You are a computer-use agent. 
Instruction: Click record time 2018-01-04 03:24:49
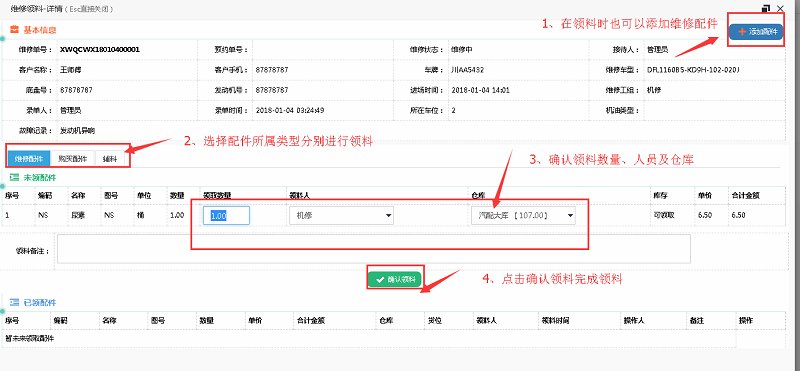click(289, 110)
